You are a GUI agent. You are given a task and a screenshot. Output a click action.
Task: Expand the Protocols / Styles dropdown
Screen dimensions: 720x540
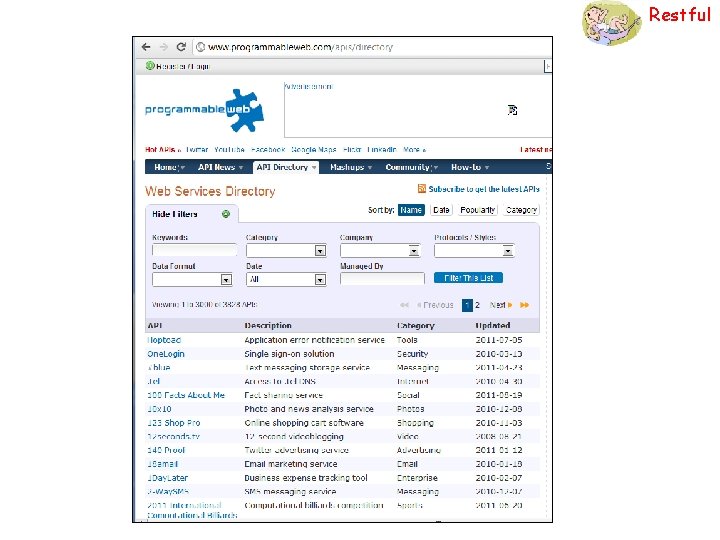507,251
